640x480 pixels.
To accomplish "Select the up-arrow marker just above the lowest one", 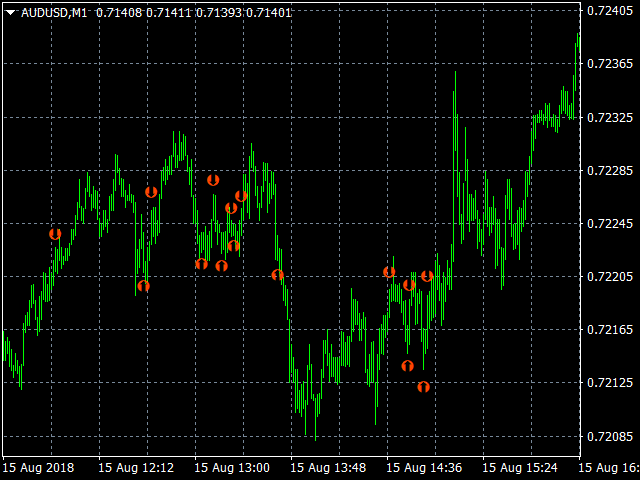I will click(407, 366).
